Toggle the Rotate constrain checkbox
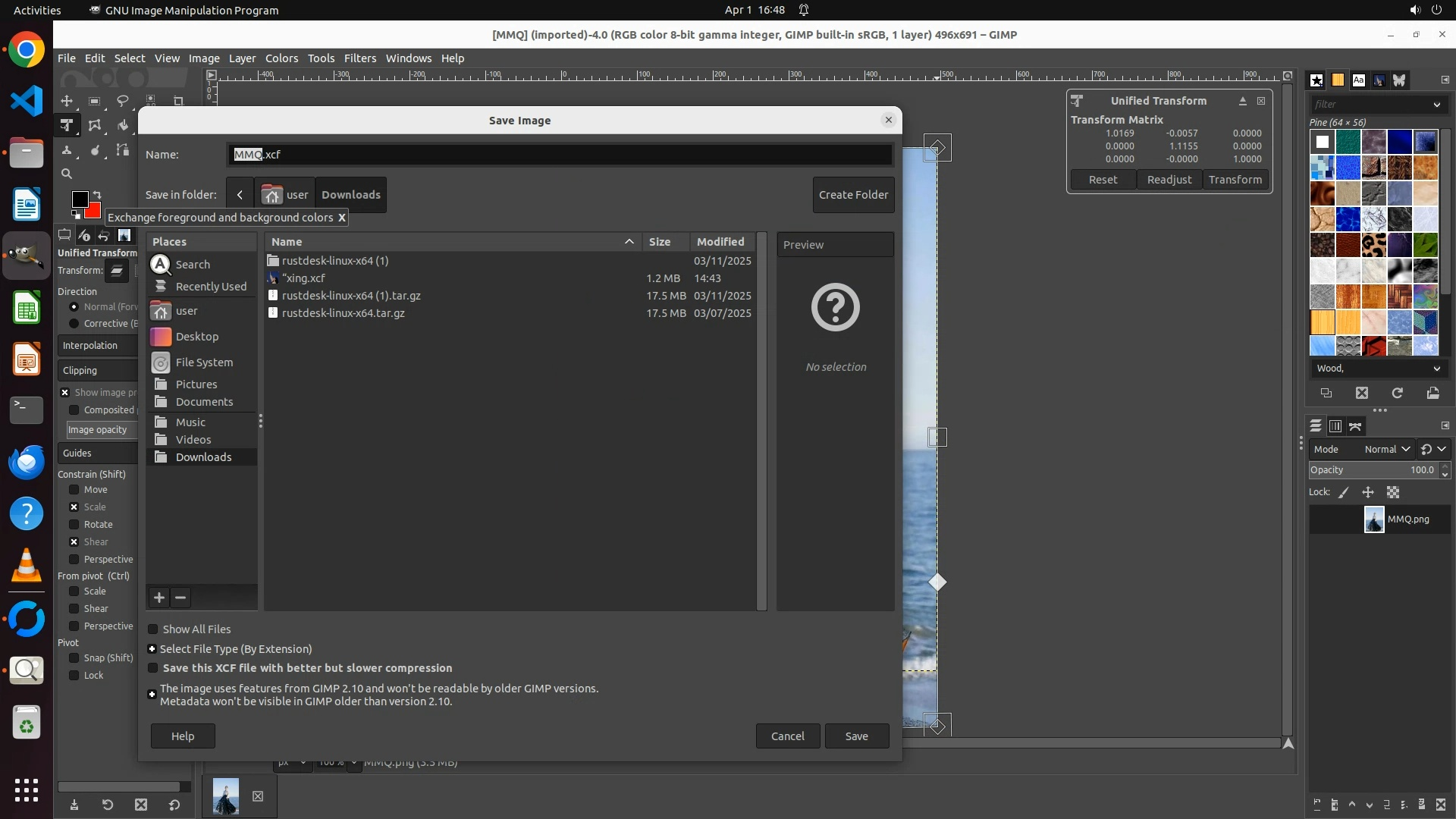Viewport: 1456px width, 819px height. 74,525
